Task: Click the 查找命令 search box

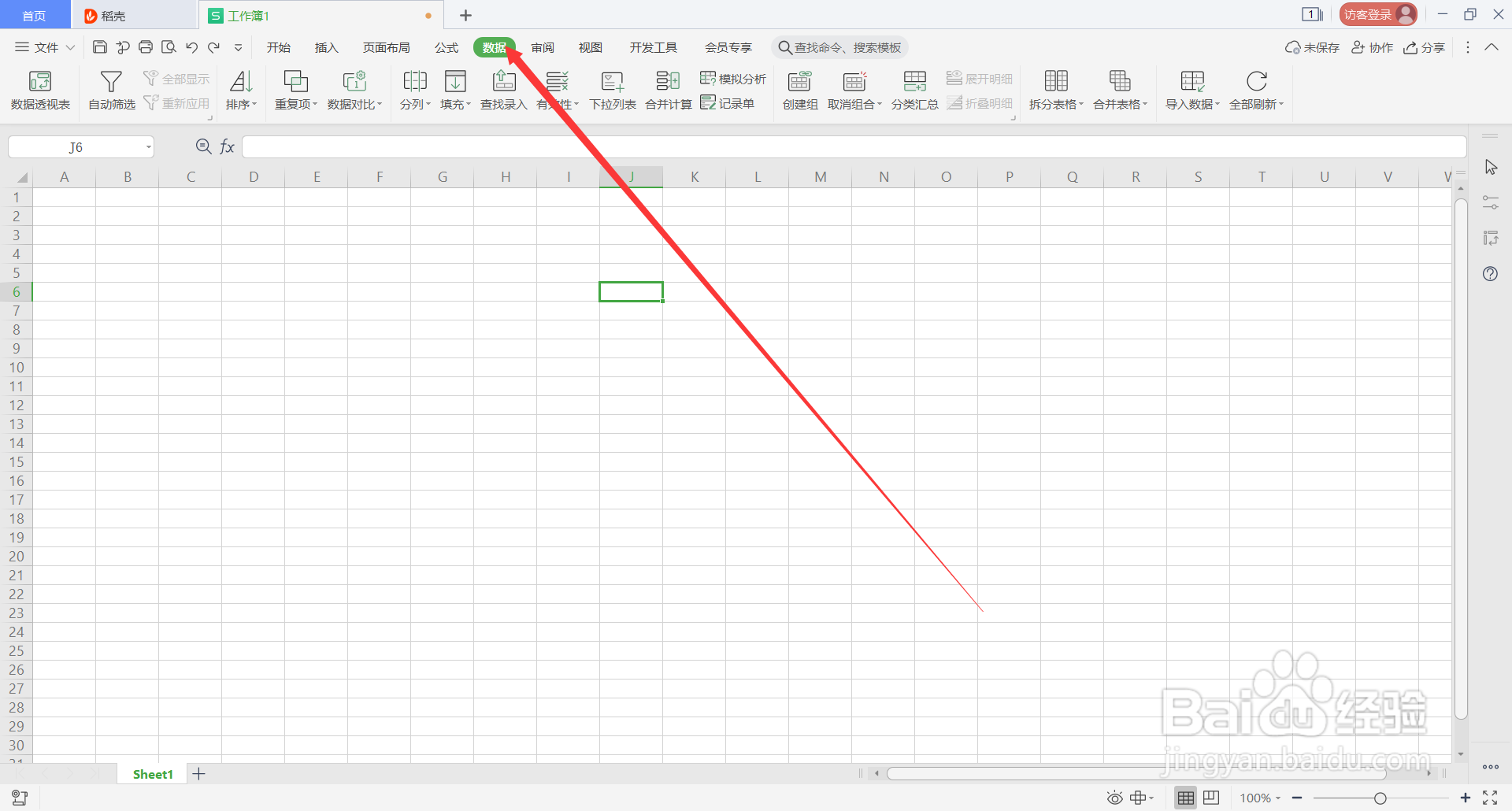Action: coord(839,47)
